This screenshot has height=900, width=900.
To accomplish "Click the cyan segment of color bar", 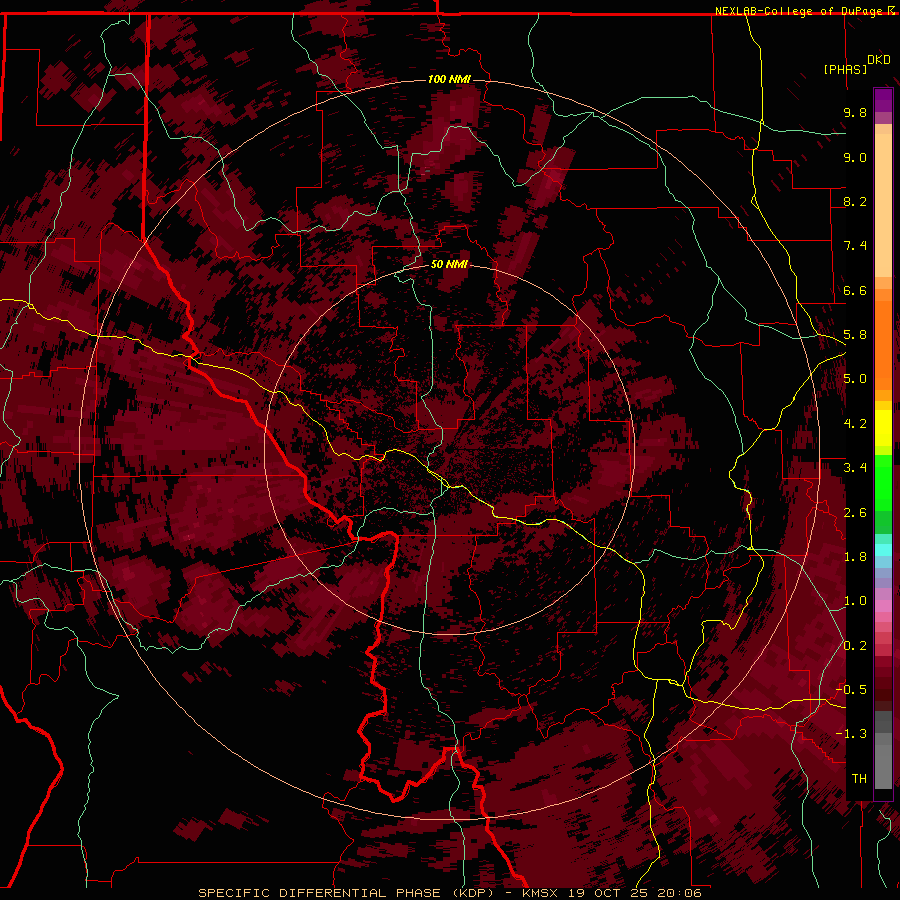I will click(883, 550).
